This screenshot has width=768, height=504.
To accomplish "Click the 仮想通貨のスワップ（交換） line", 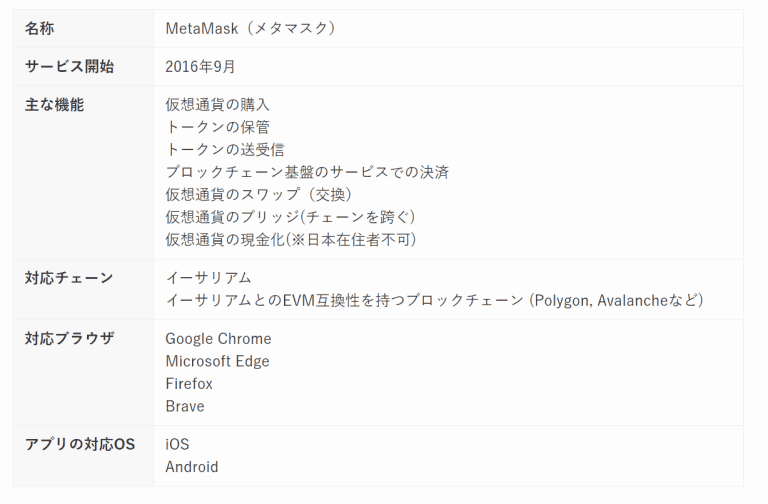I will [x=258, y=194].
